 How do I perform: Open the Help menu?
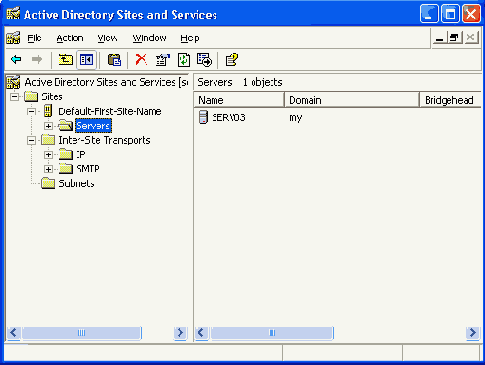(x=190, y=38)
